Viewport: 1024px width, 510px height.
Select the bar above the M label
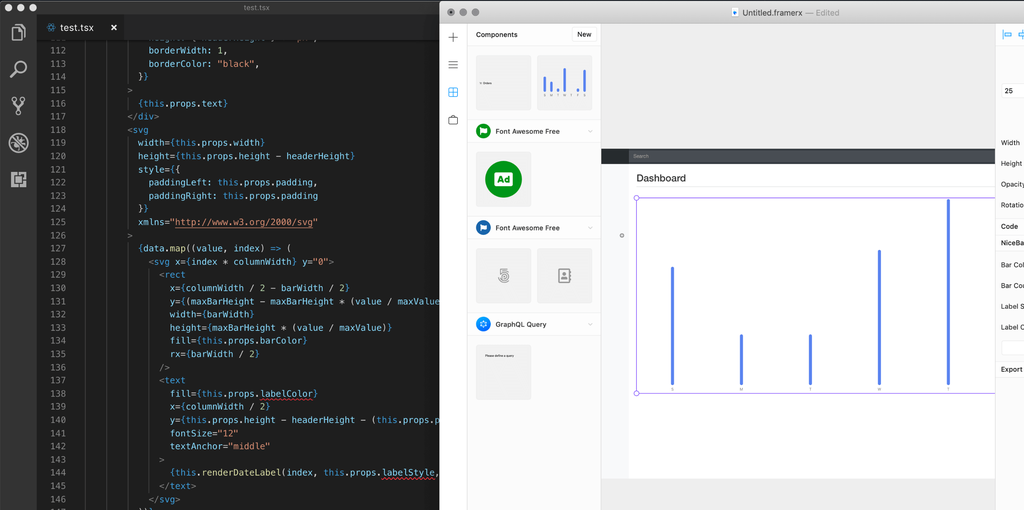click(x=741, y=360)
